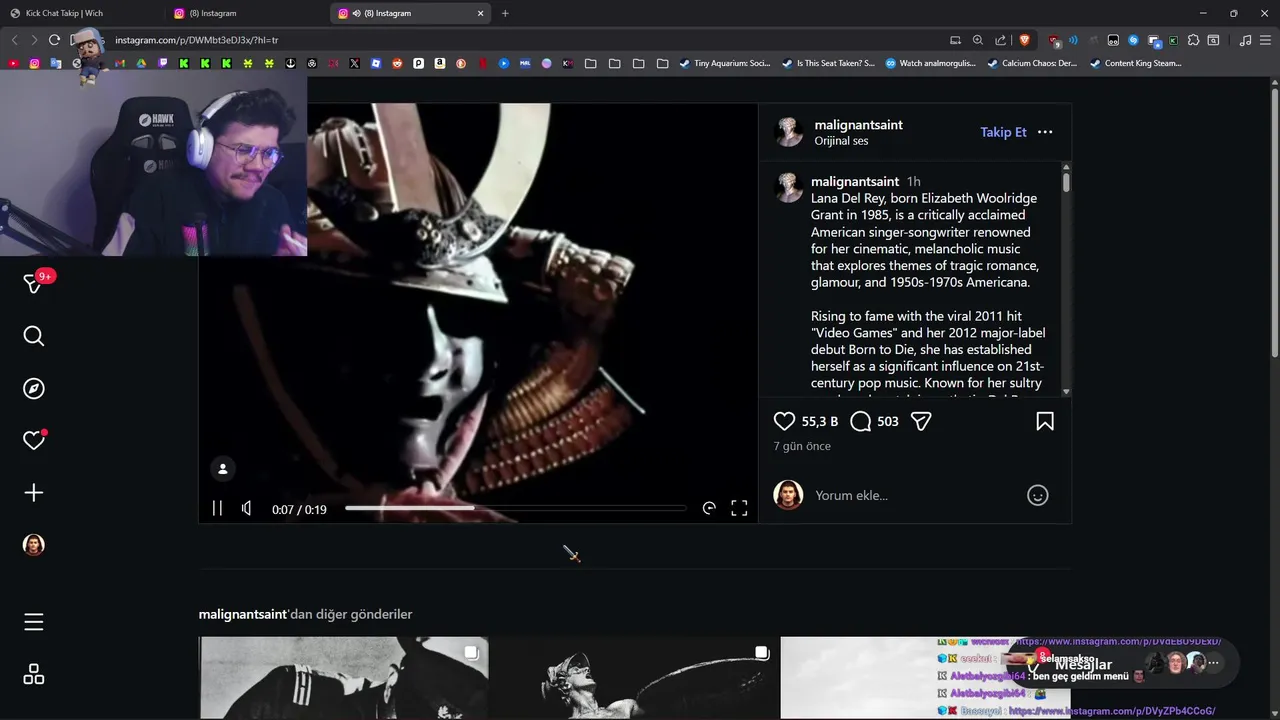The height and width of the screenshot is (720, 1280).
Task: Open 'Is This Seat Taken? S...' bookmark
Action: pyautogui.click(x=828, y=63)
